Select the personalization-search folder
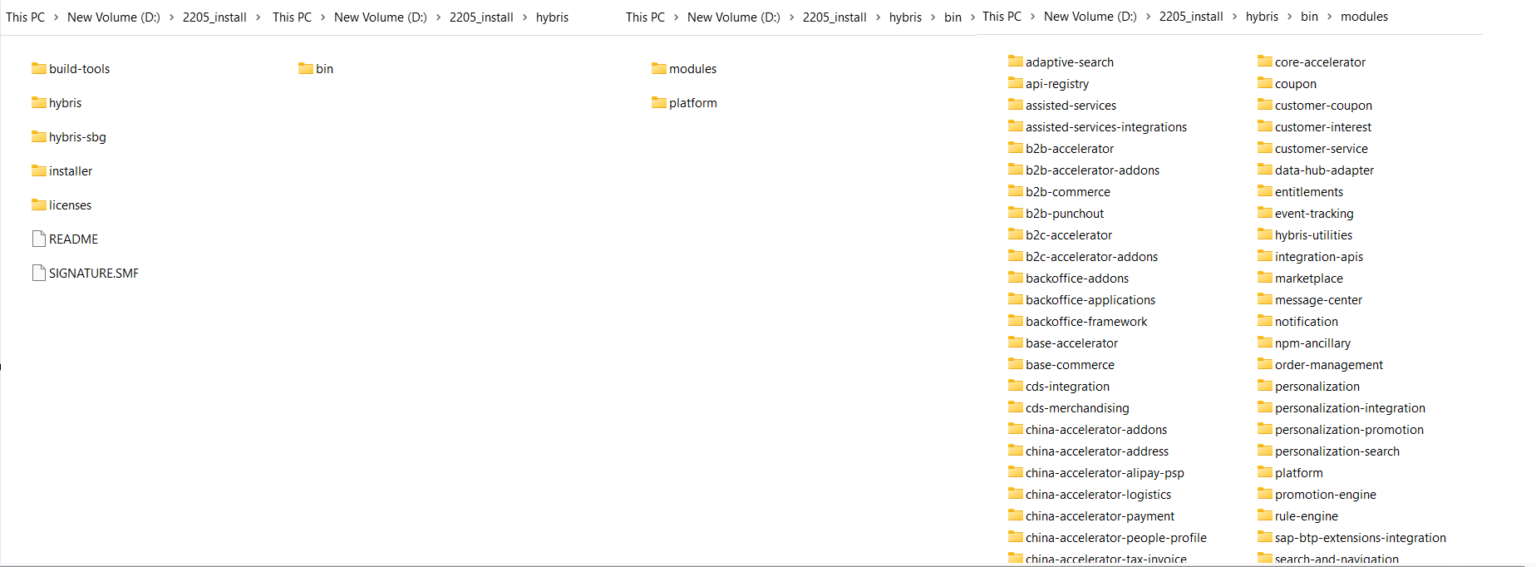The height and width of the screenshot is (567, 1536). [x=1336, y=451]
